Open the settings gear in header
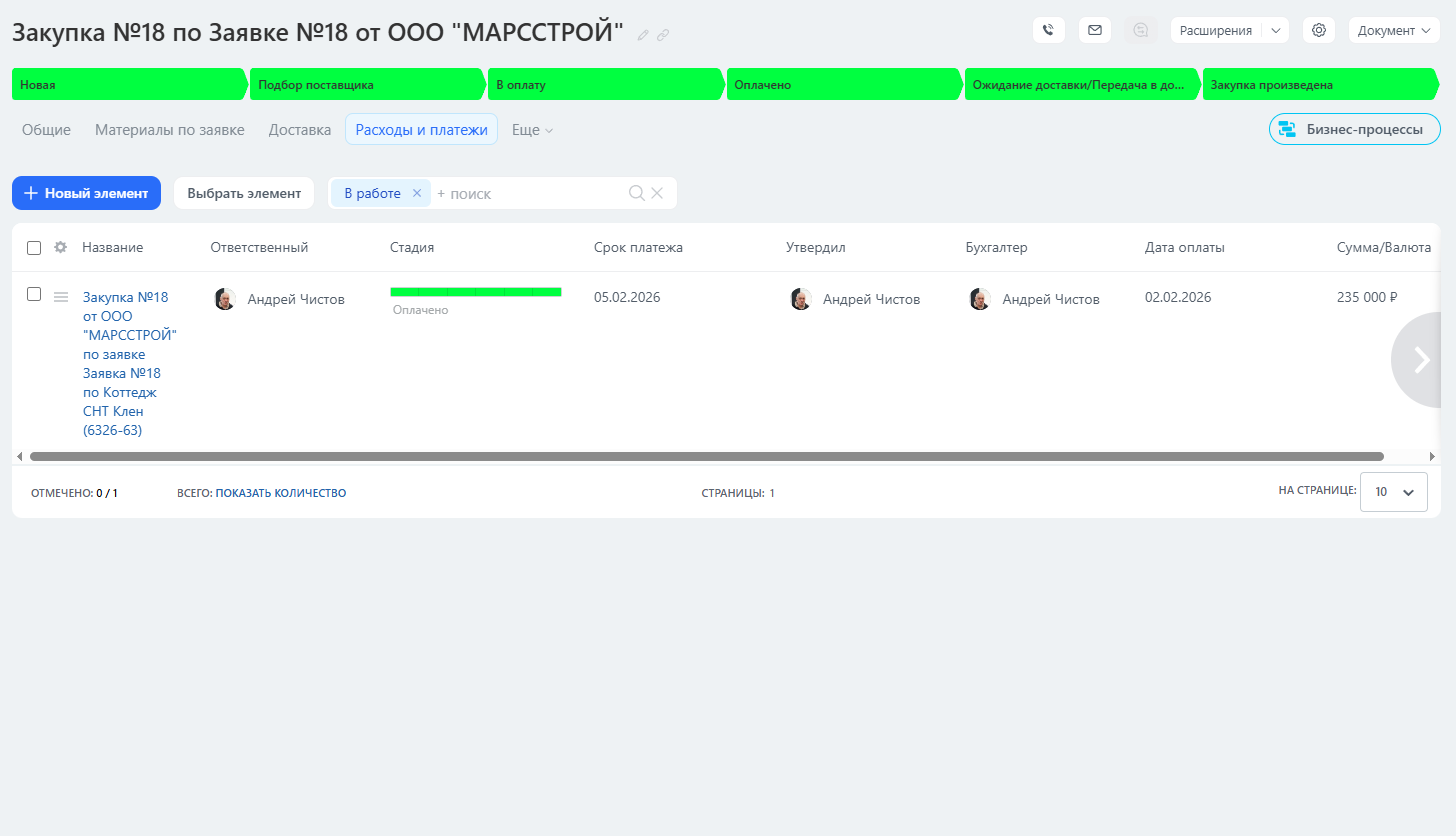The width and height of the screenshot is (1456, 836). click(1318, 30)
